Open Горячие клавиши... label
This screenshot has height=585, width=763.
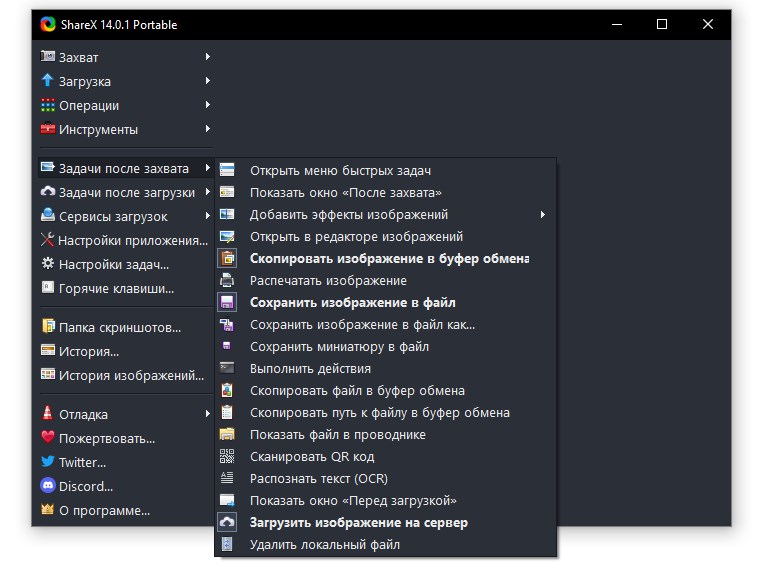116,289
